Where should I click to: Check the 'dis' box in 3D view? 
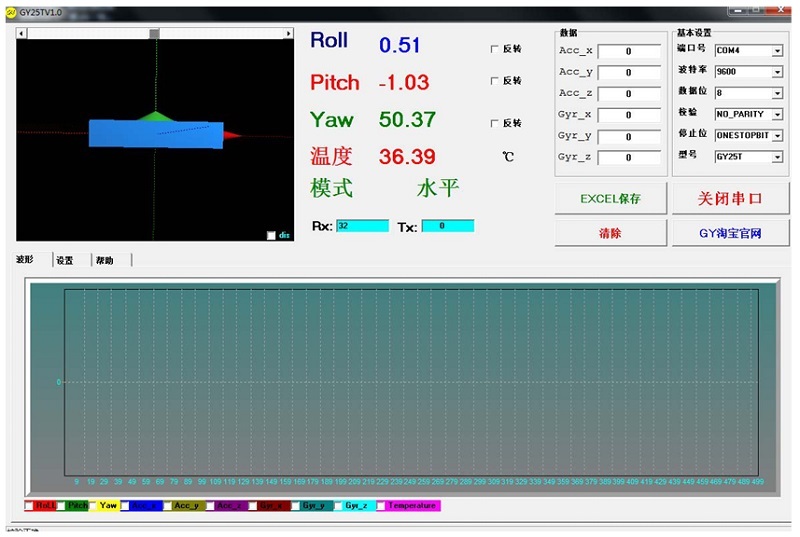271,236
